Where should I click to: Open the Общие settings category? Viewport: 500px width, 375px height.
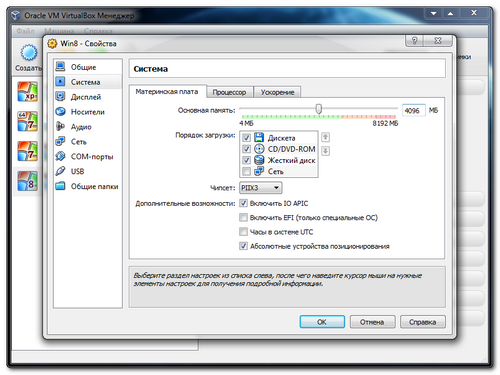[84, 67]
